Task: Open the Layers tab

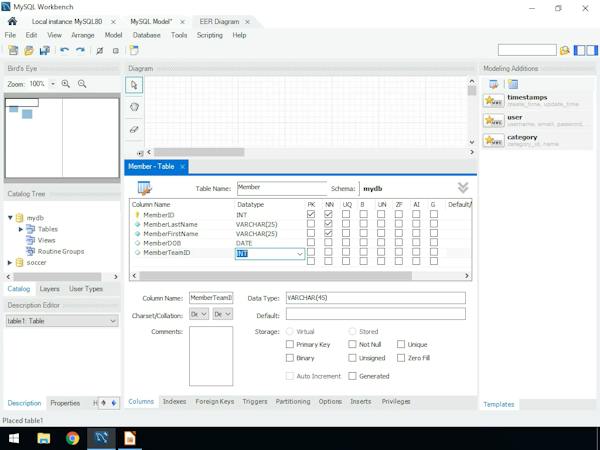Action: point(50,289)
